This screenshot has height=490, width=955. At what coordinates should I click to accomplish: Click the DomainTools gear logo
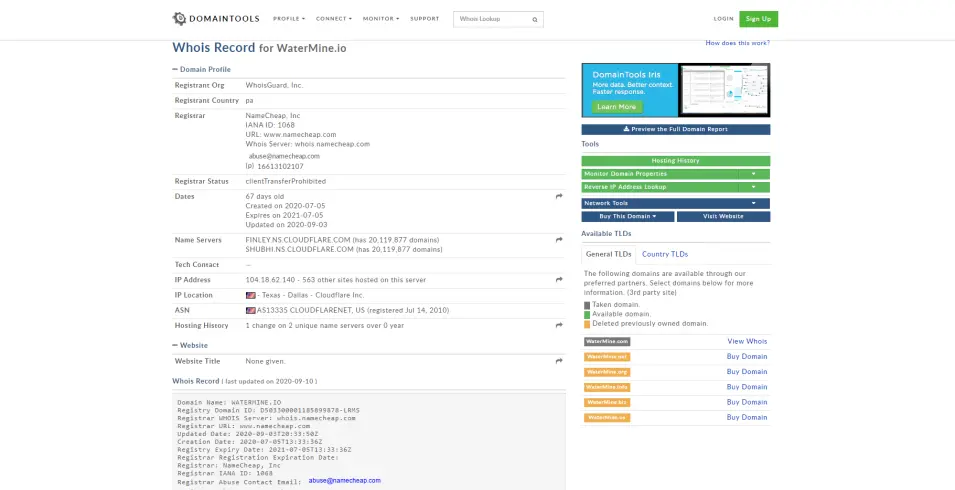pyautogui.click(x=179, y=19)
